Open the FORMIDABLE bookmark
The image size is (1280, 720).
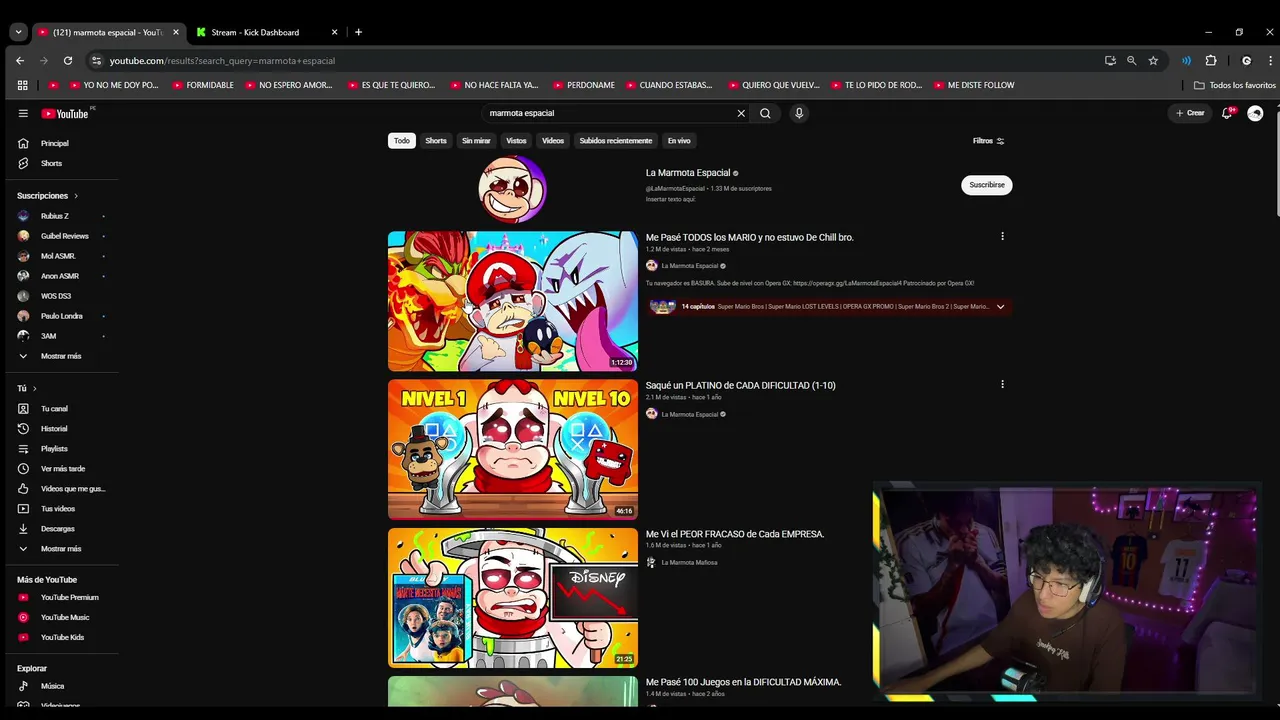(x=203, y=85)
